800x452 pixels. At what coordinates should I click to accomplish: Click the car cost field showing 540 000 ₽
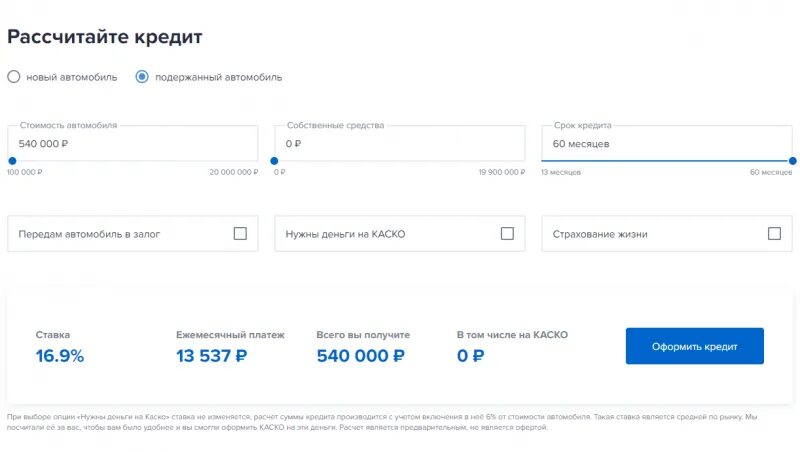click(133, 143)
